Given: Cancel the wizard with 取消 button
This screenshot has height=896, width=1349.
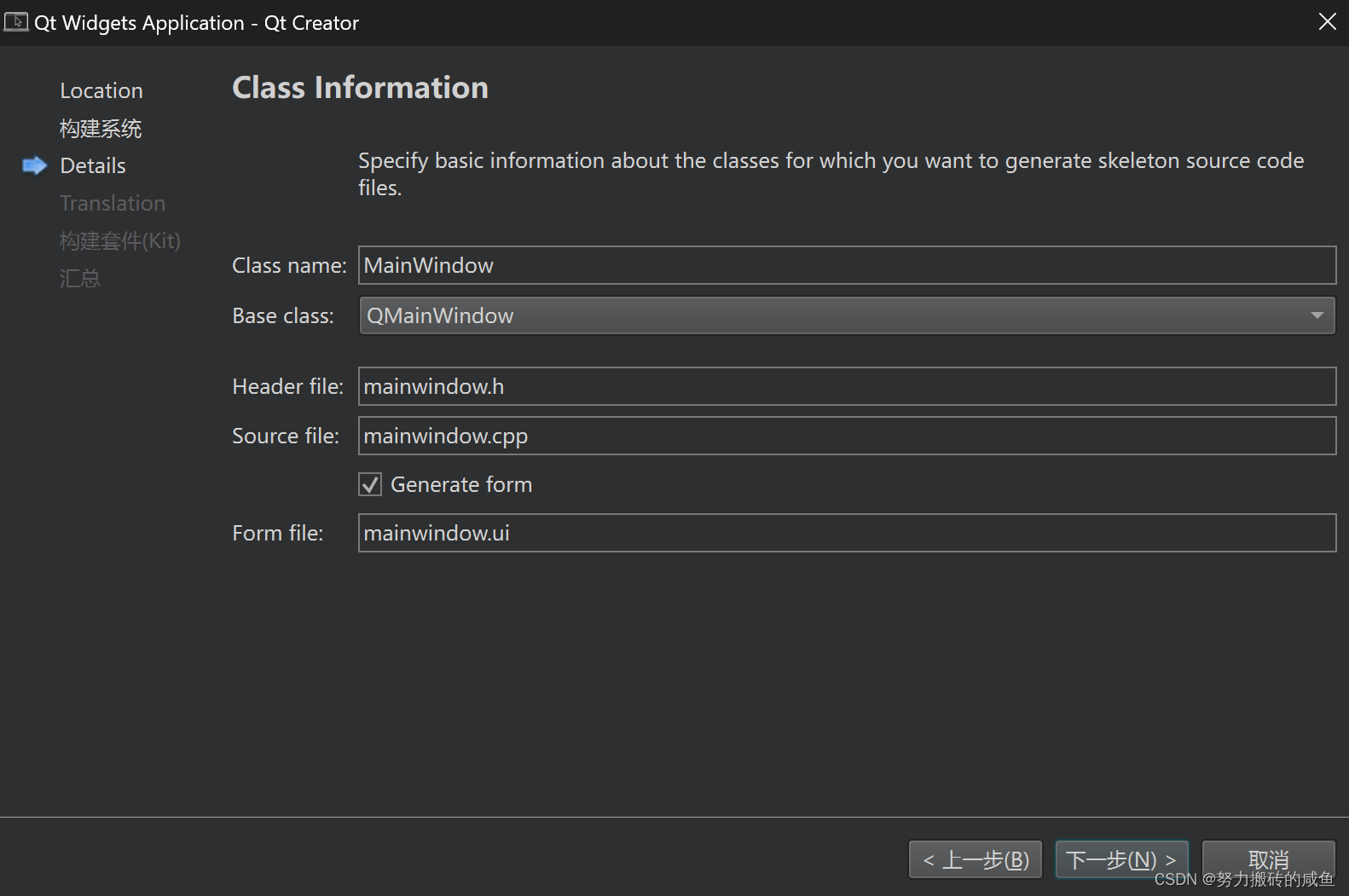Looking at the screenshot, I should coord(1268,859).
